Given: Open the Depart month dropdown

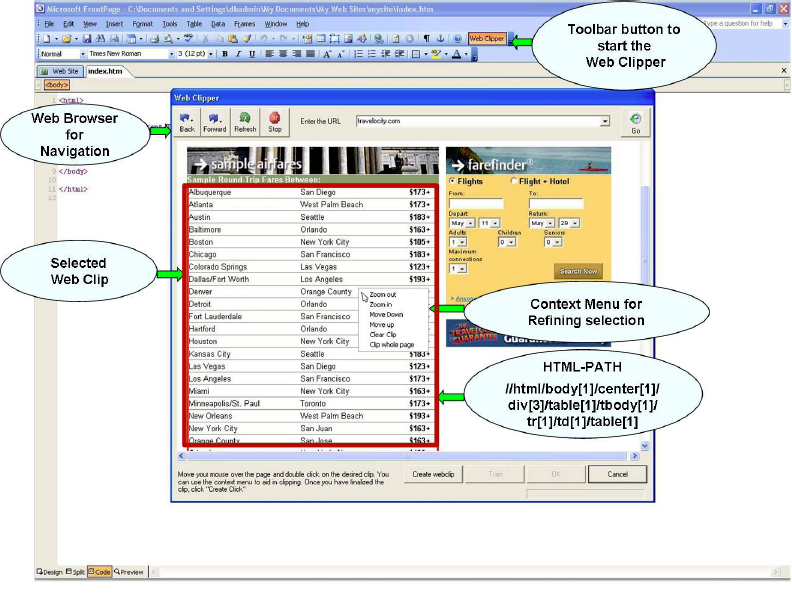Looking at the screenshot, I should (462, 223).
